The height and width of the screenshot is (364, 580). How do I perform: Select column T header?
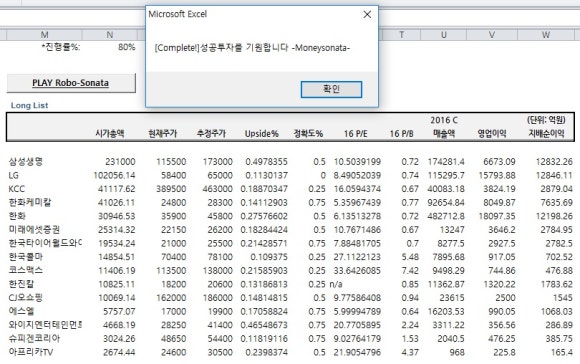tap(401, 35)
